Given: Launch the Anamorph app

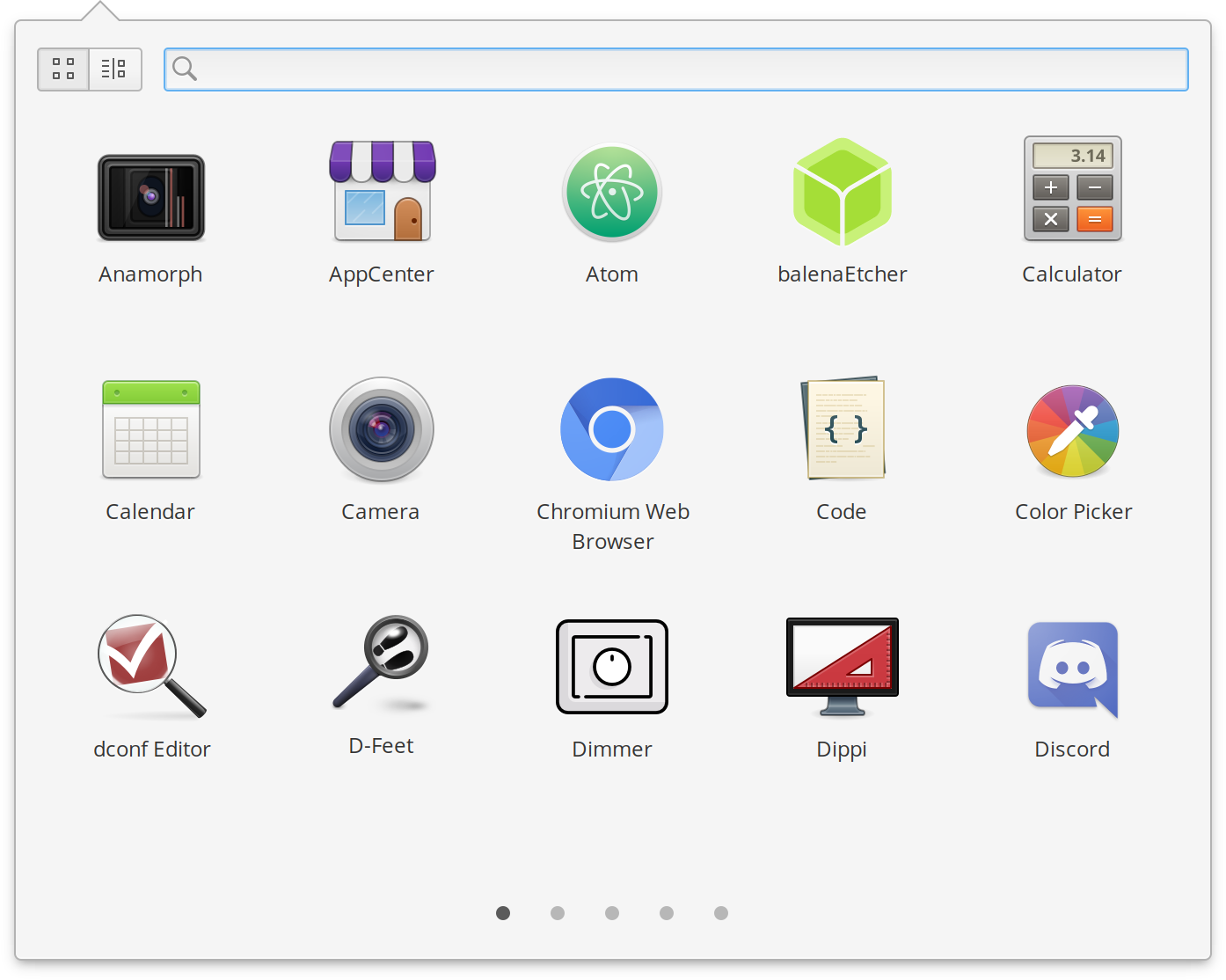Looking at the screenshot, I should pyautogui.click(x=151, y=198).
